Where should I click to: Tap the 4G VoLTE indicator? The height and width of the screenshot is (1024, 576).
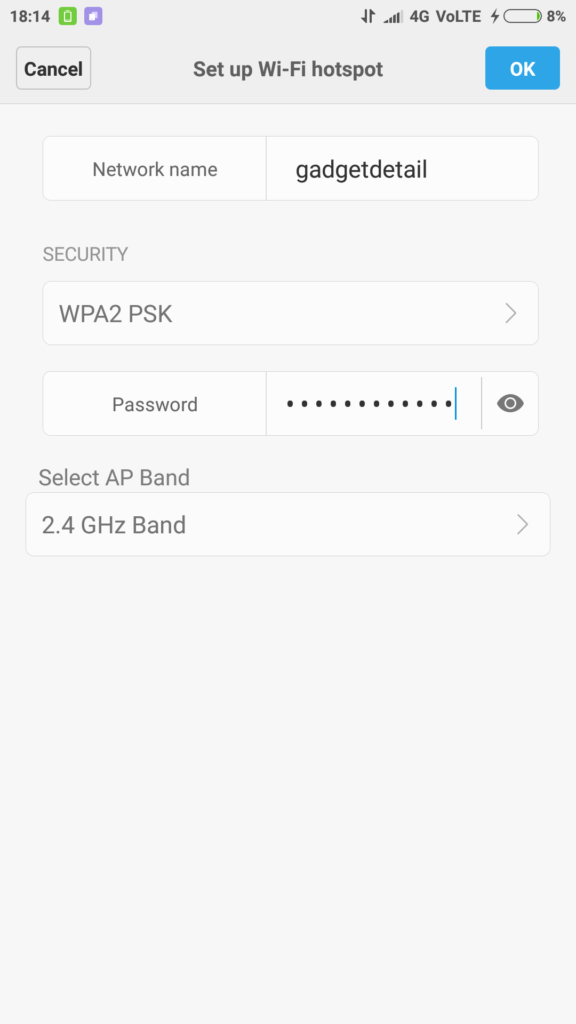click(x=445, y=16)
